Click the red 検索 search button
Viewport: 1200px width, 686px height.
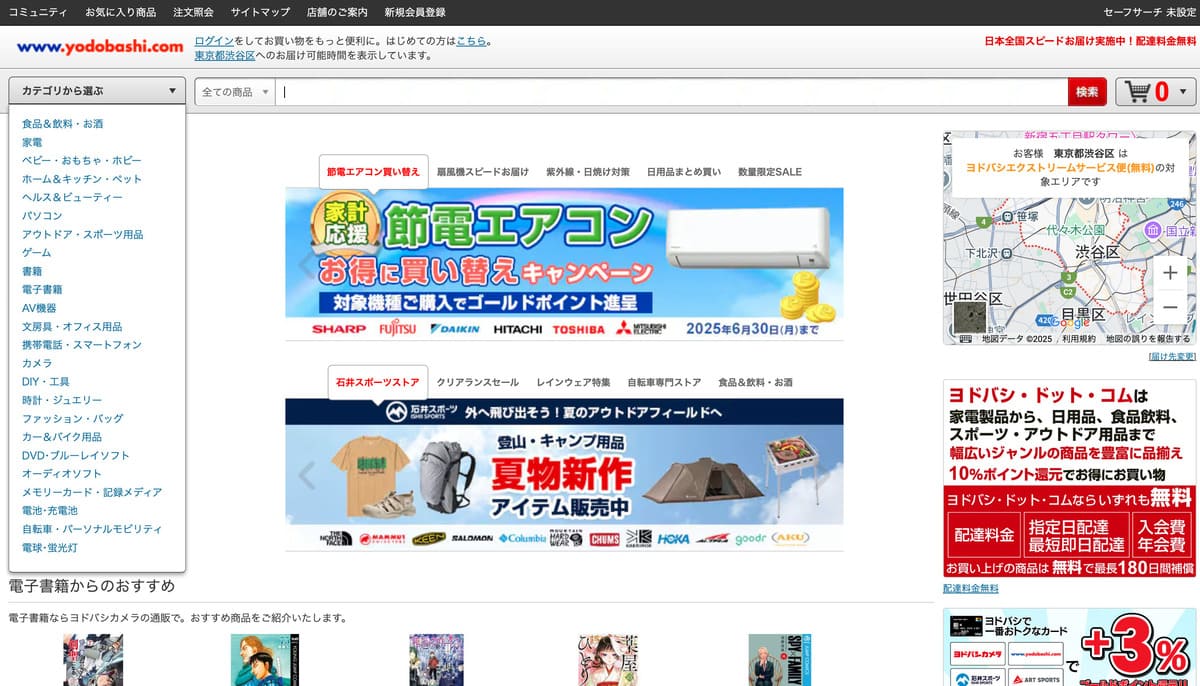point(1087,92)
